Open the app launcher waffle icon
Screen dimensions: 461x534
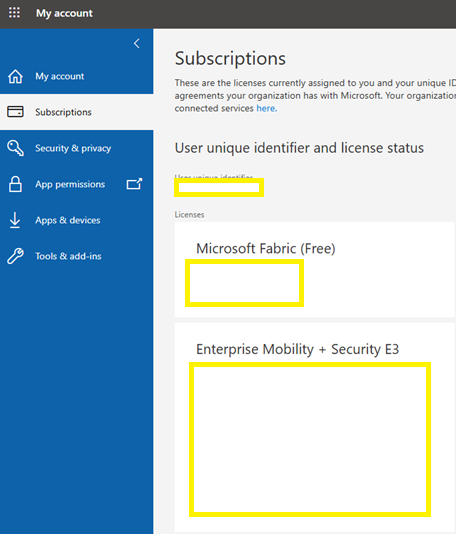14,13
